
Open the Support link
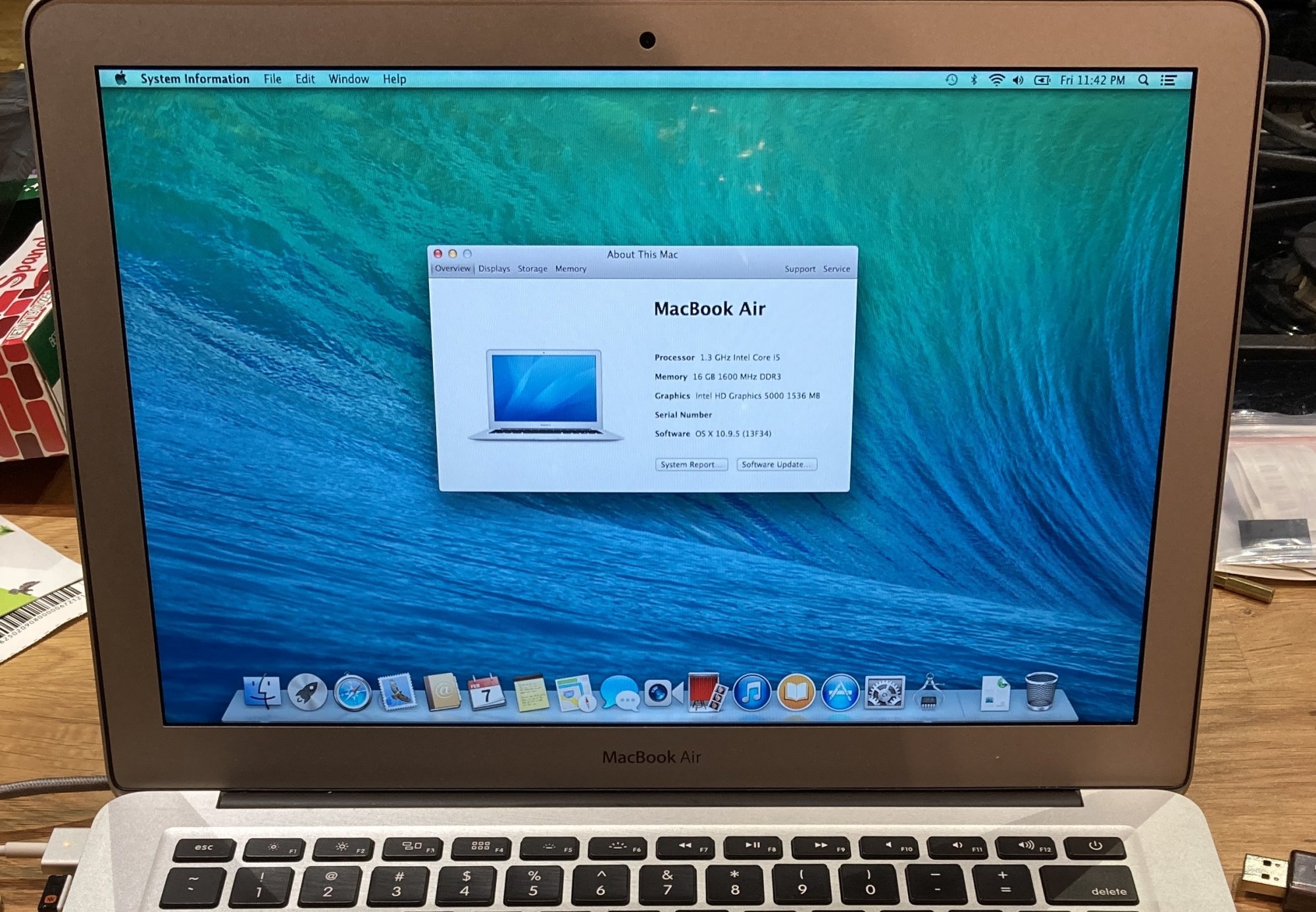click(799, 269)
